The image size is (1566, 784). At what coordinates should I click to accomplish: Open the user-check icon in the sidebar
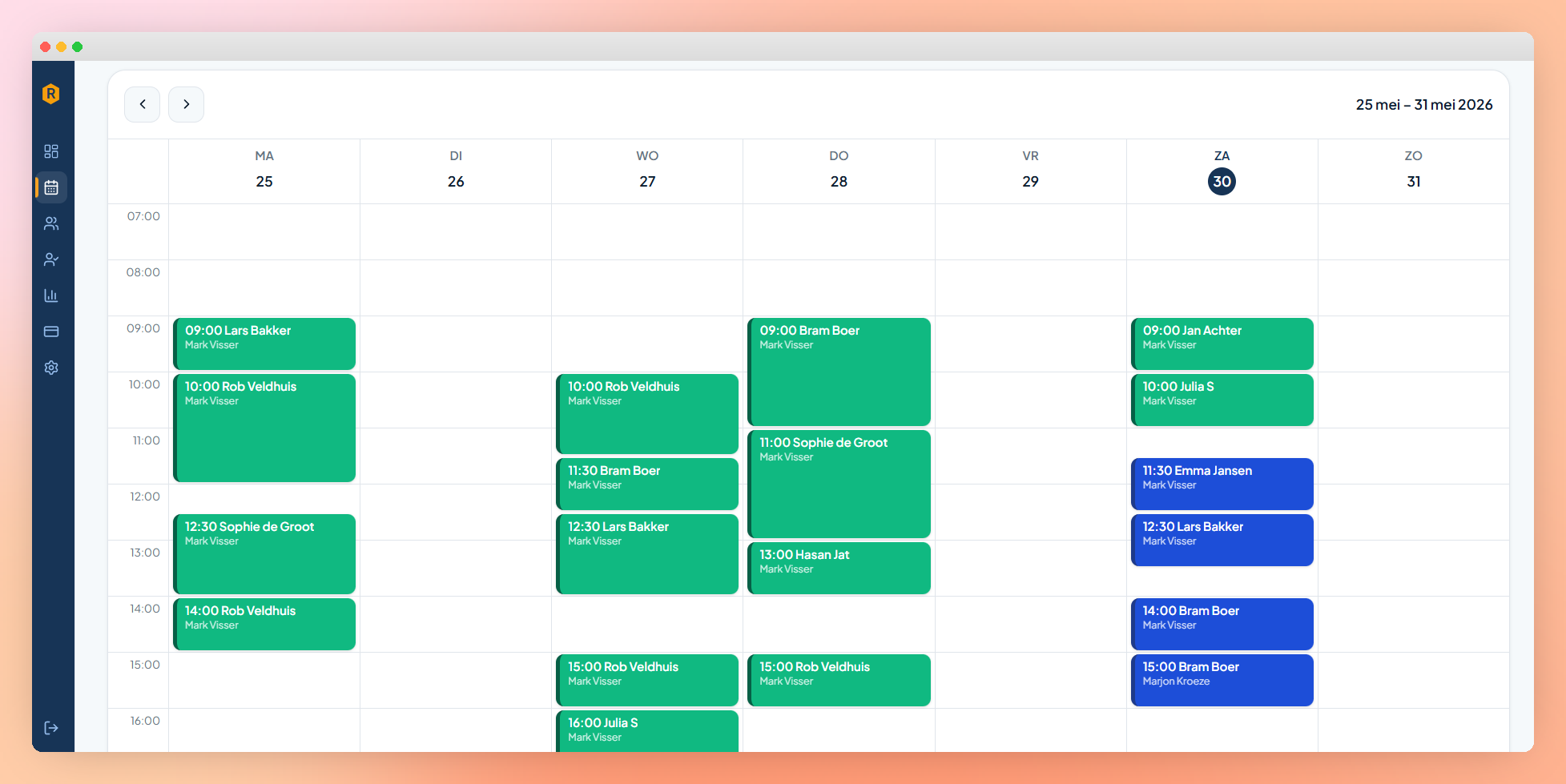pyautogui.click(x=51, y=259)
